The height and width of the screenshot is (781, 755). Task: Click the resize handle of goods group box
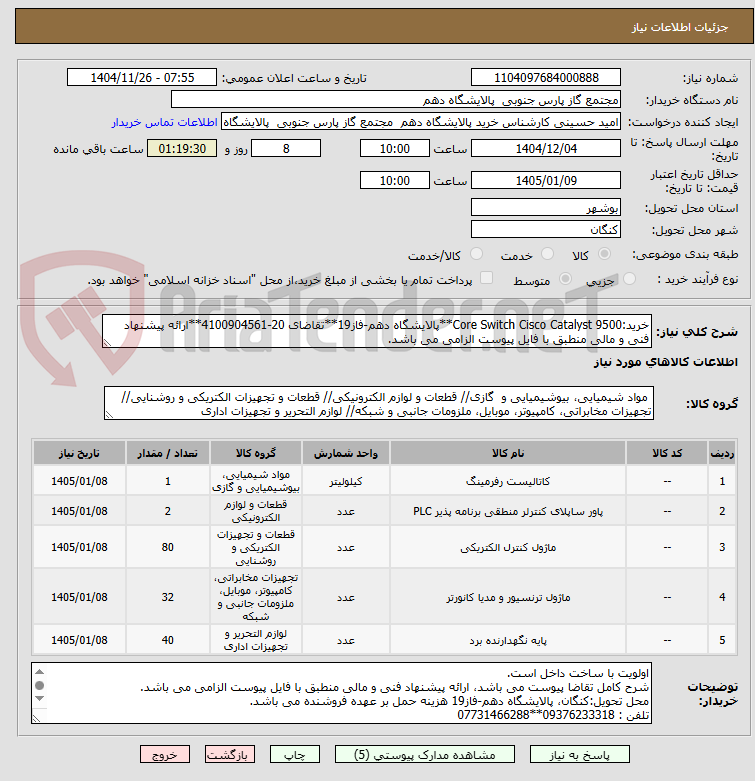coord(110,415)
